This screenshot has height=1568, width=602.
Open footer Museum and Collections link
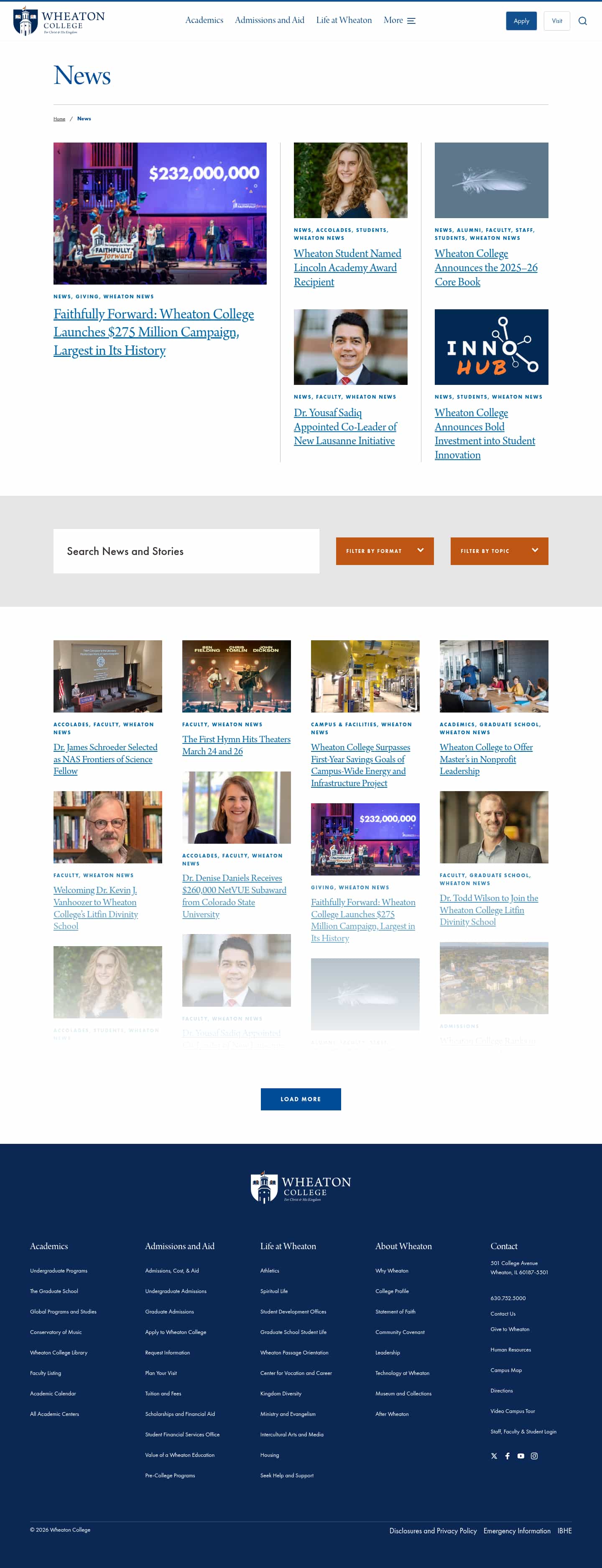(x=403, y=1393)
